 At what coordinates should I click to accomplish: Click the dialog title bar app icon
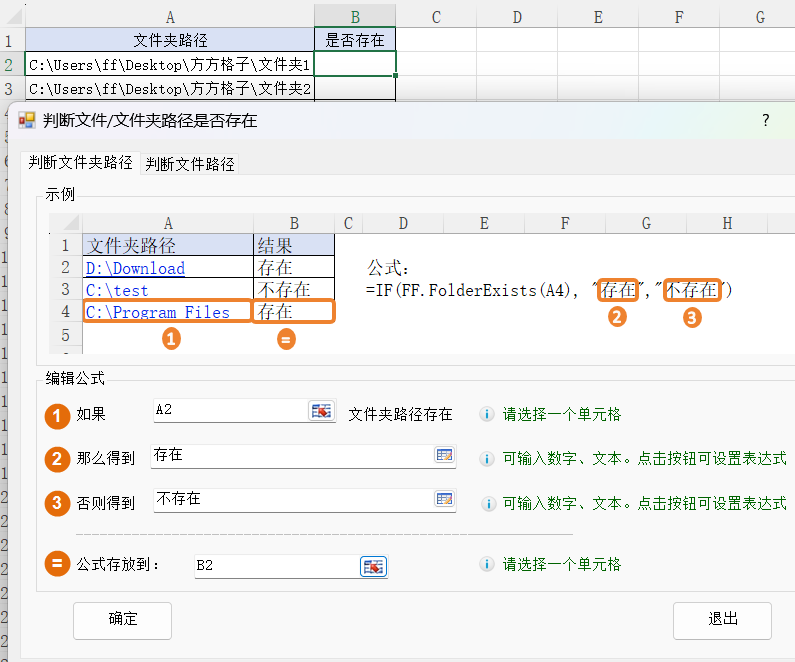click(27, 121)
